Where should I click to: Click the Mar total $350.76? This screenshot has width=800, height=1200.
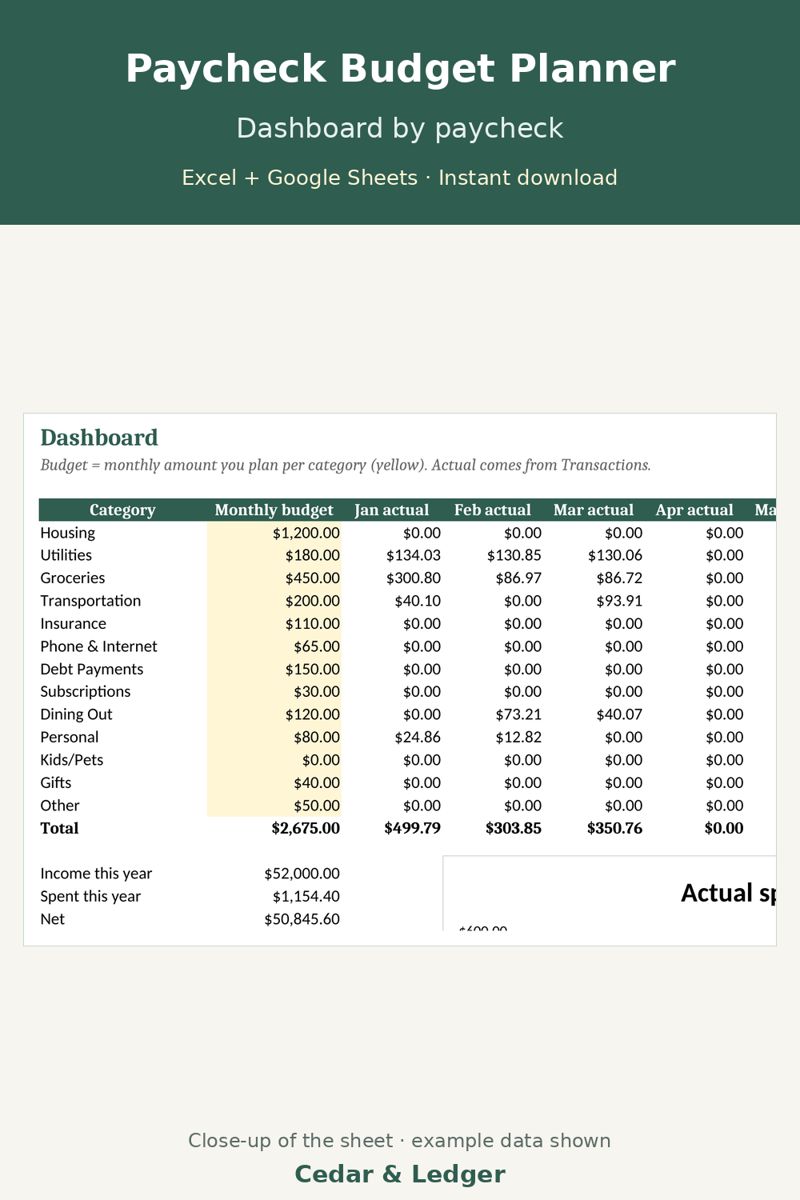[615, 828]
